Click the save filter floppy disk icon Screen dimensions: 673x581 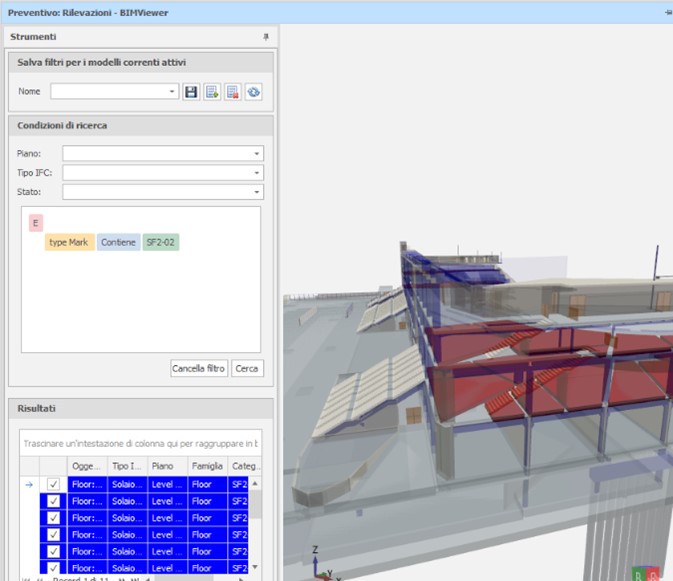(191, 91)
